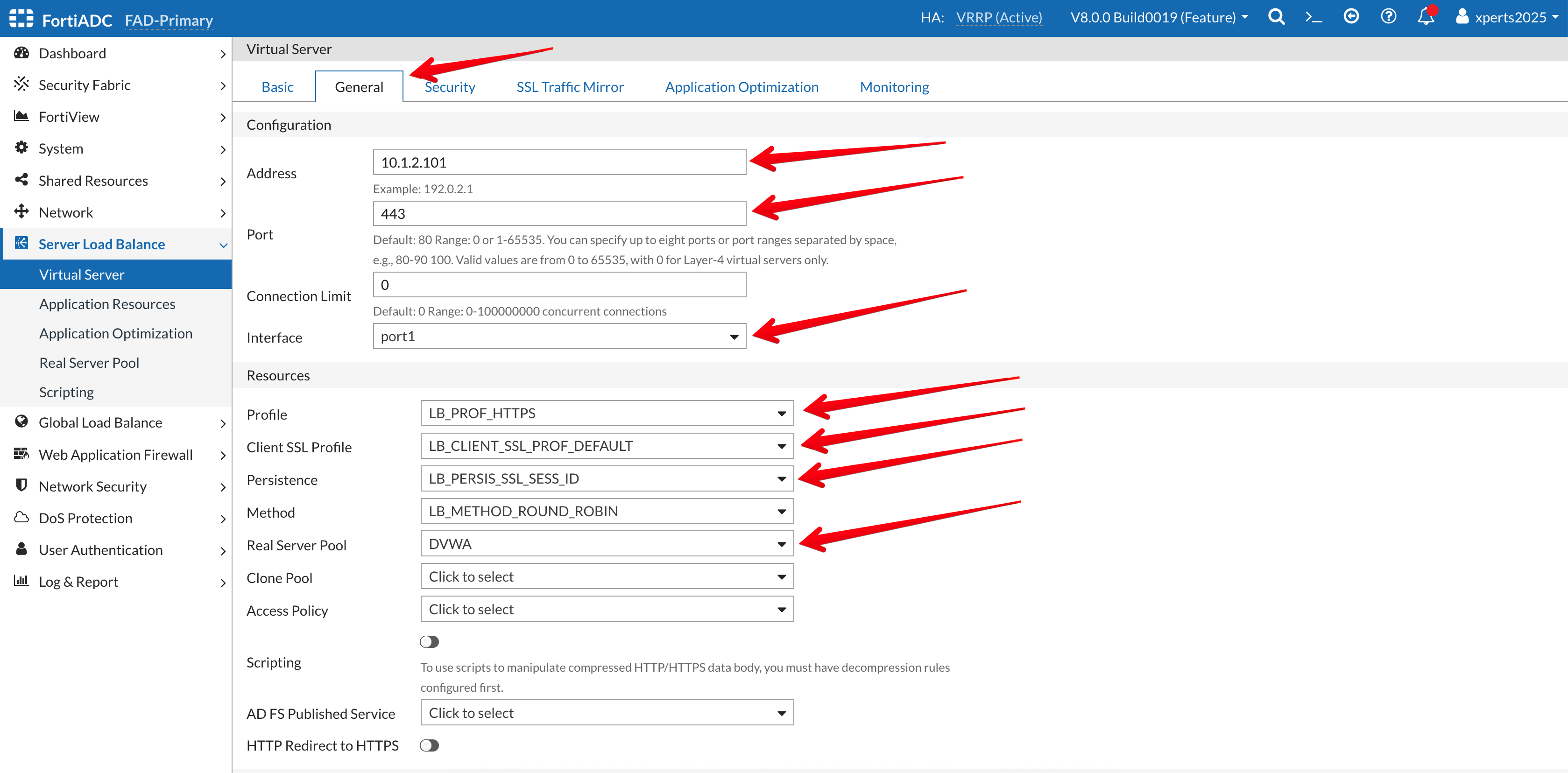The height and width of the screenshot is (773, 1568).
Task: Click the search magnifier icon in header
Action: (1276, 17)
